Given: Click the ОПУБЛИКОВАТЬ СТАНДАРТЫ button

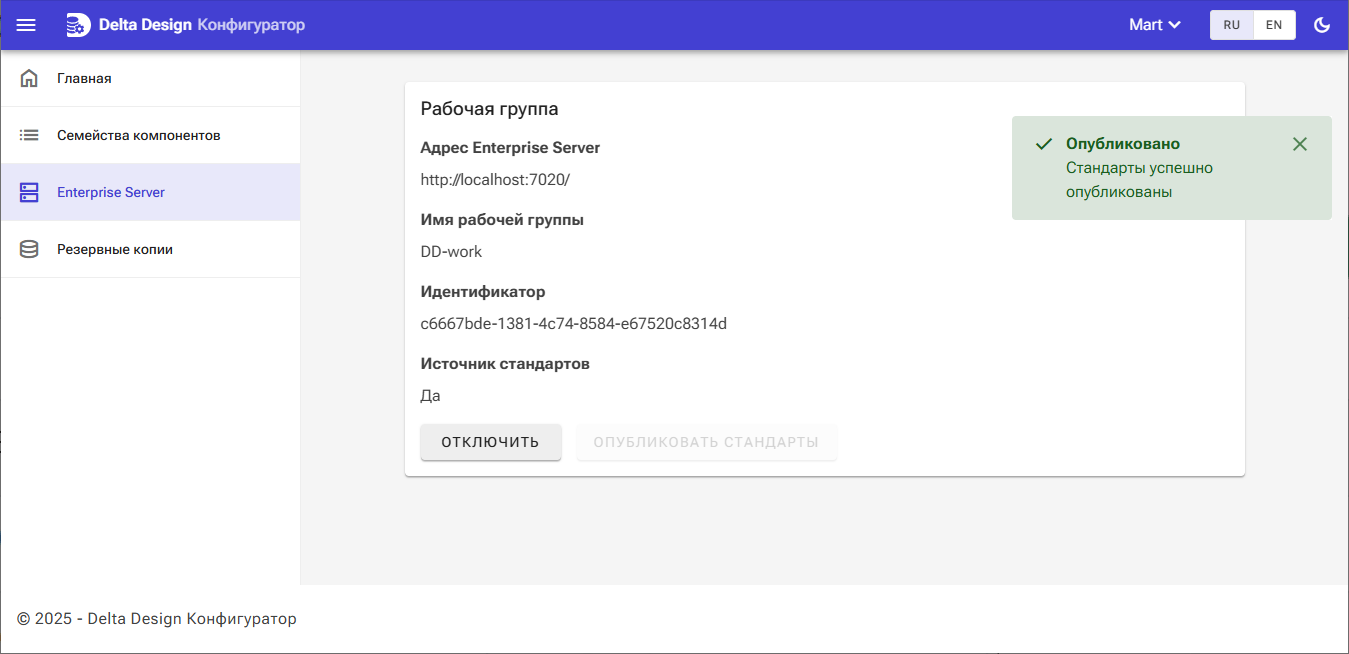Looking at the screenshot, I should (x=707, y=442).
